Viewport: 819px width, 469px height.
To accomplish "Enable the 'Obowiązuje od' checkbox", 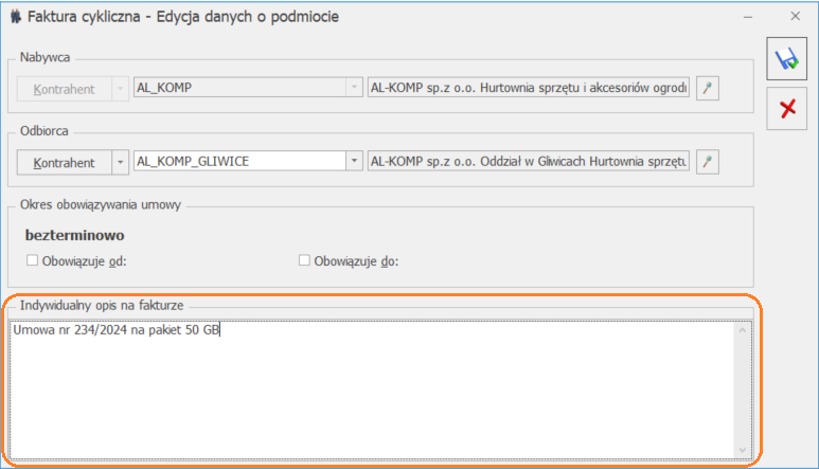I will pyautogui.click(x=32, y=261).
